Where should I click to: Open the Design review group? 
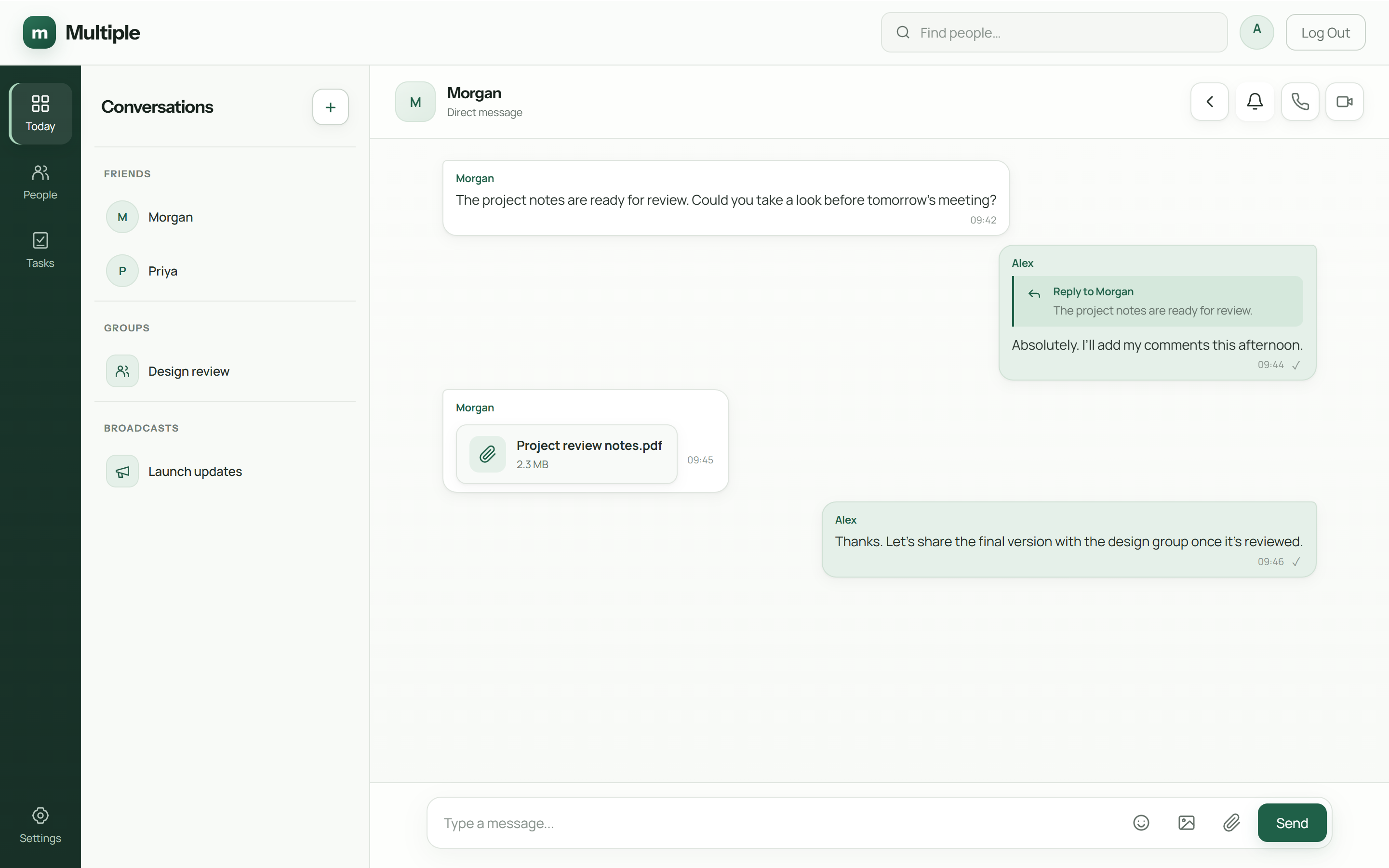pos(225,371)
